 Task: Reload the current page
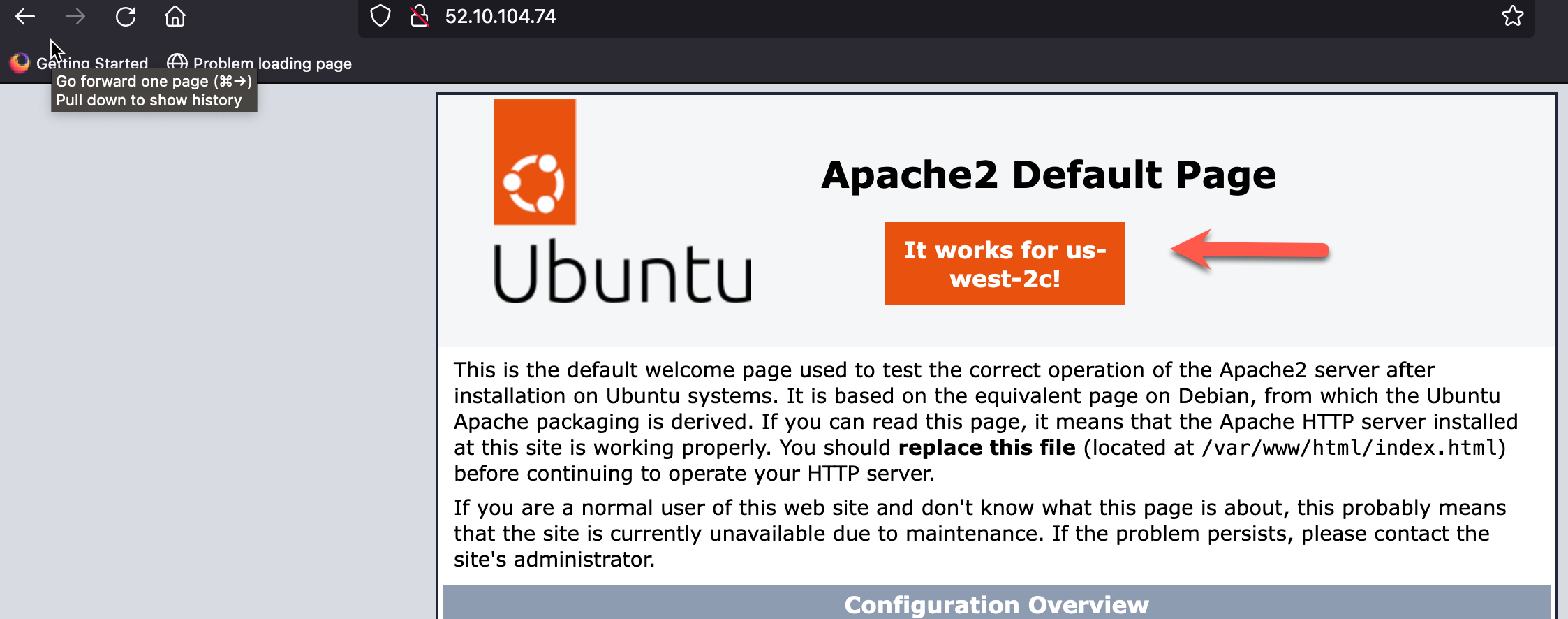coord(126,17)
